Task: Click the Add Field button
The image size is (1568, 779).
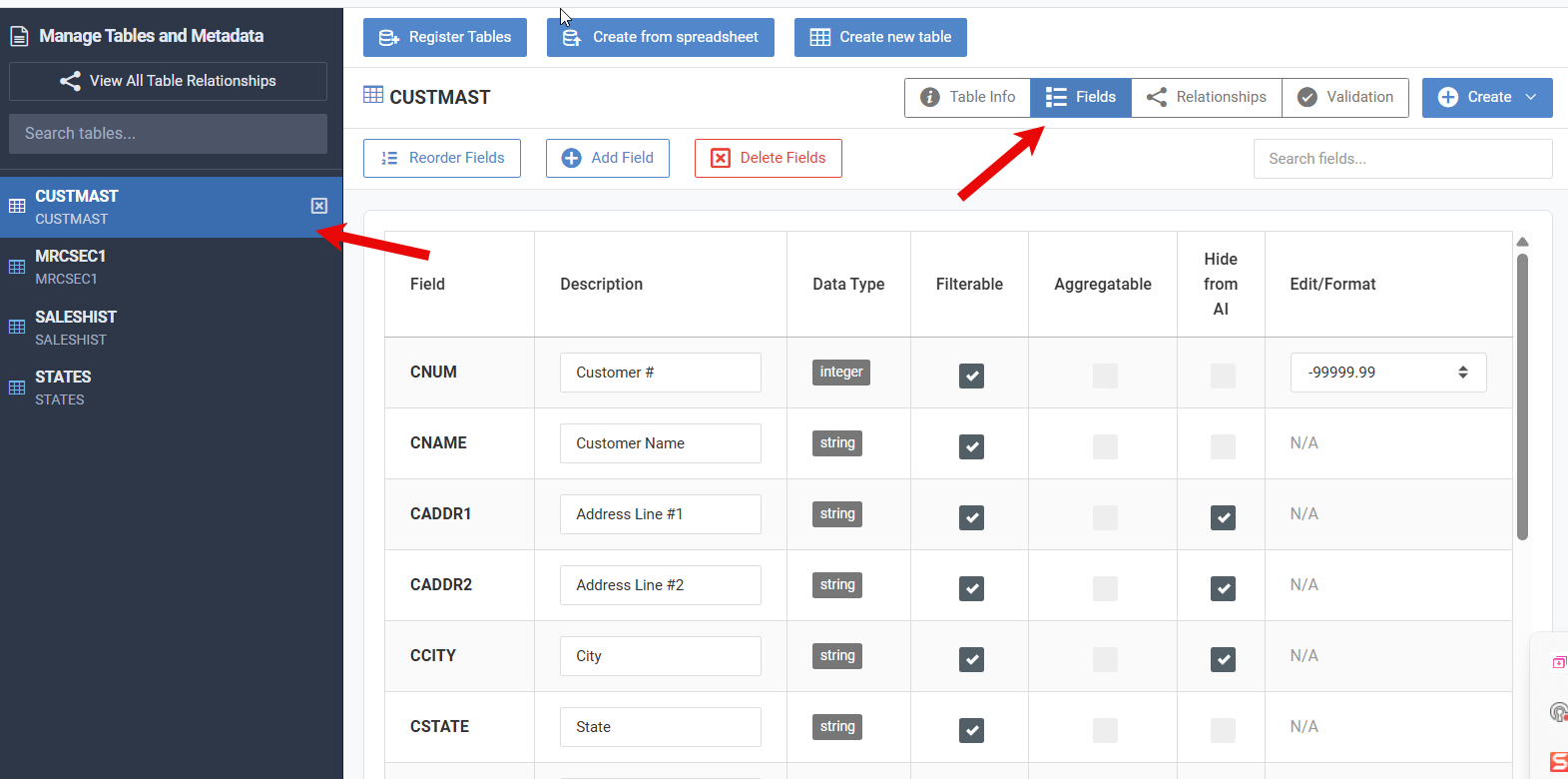Action: click(608, 158)
